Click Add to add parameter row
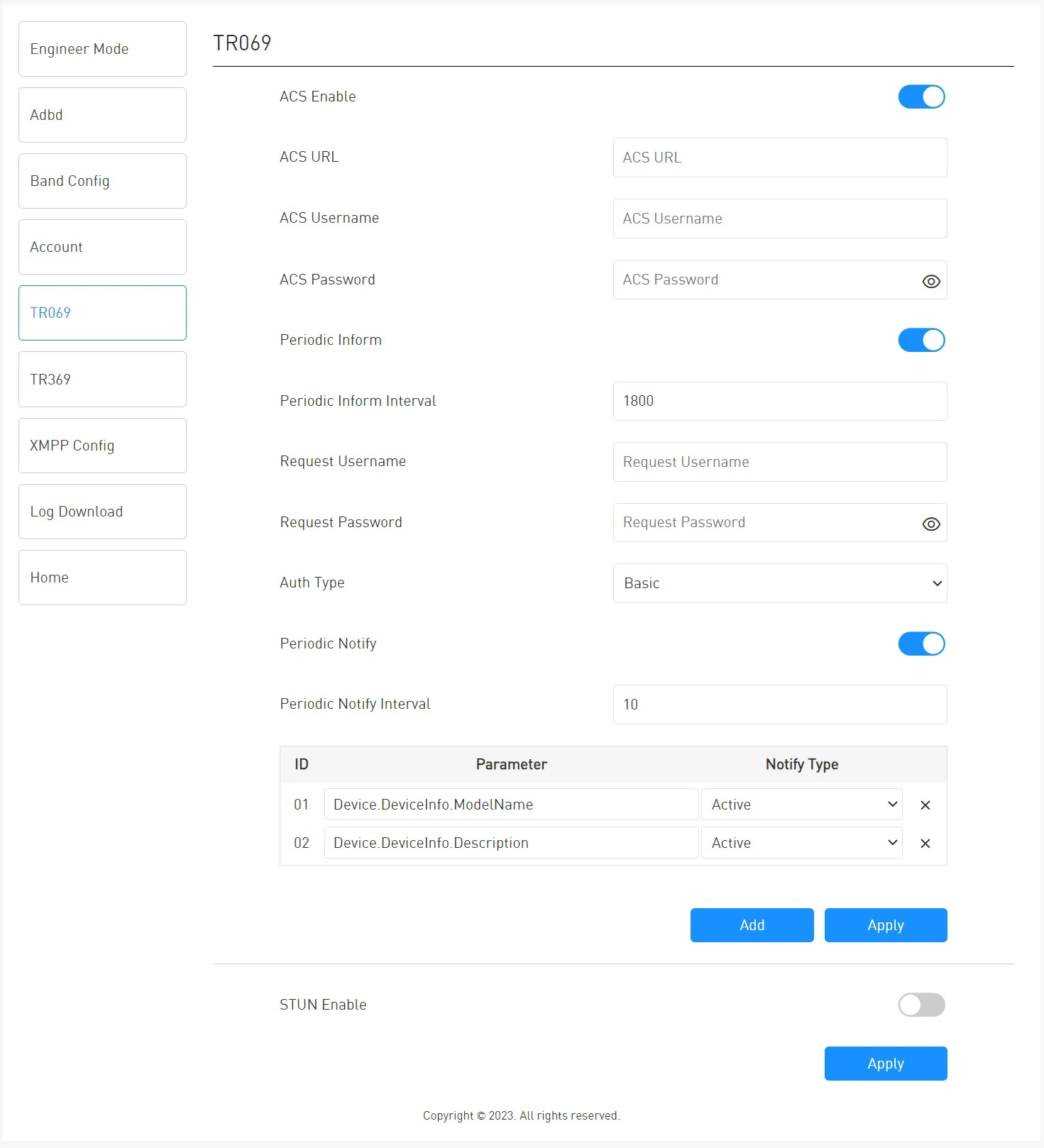This screenshot has height=1148, width=1044. pyautogui.click(x=752, y=925)
